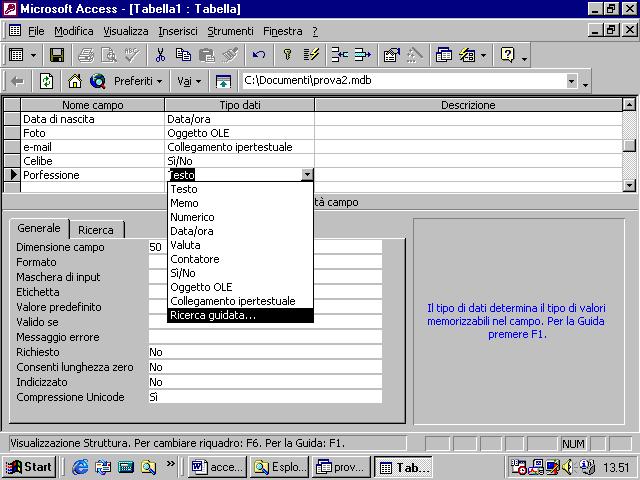Open Indexes with lightning list icon

click(x=311, y=55)
